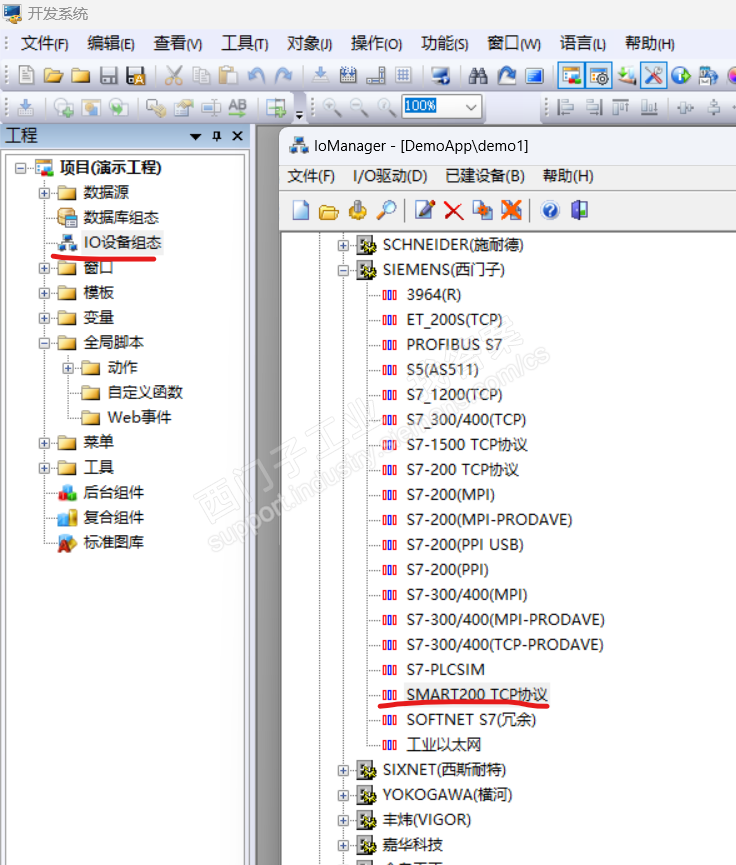Open the 文件(F) main menu

[x=44, y=44]
